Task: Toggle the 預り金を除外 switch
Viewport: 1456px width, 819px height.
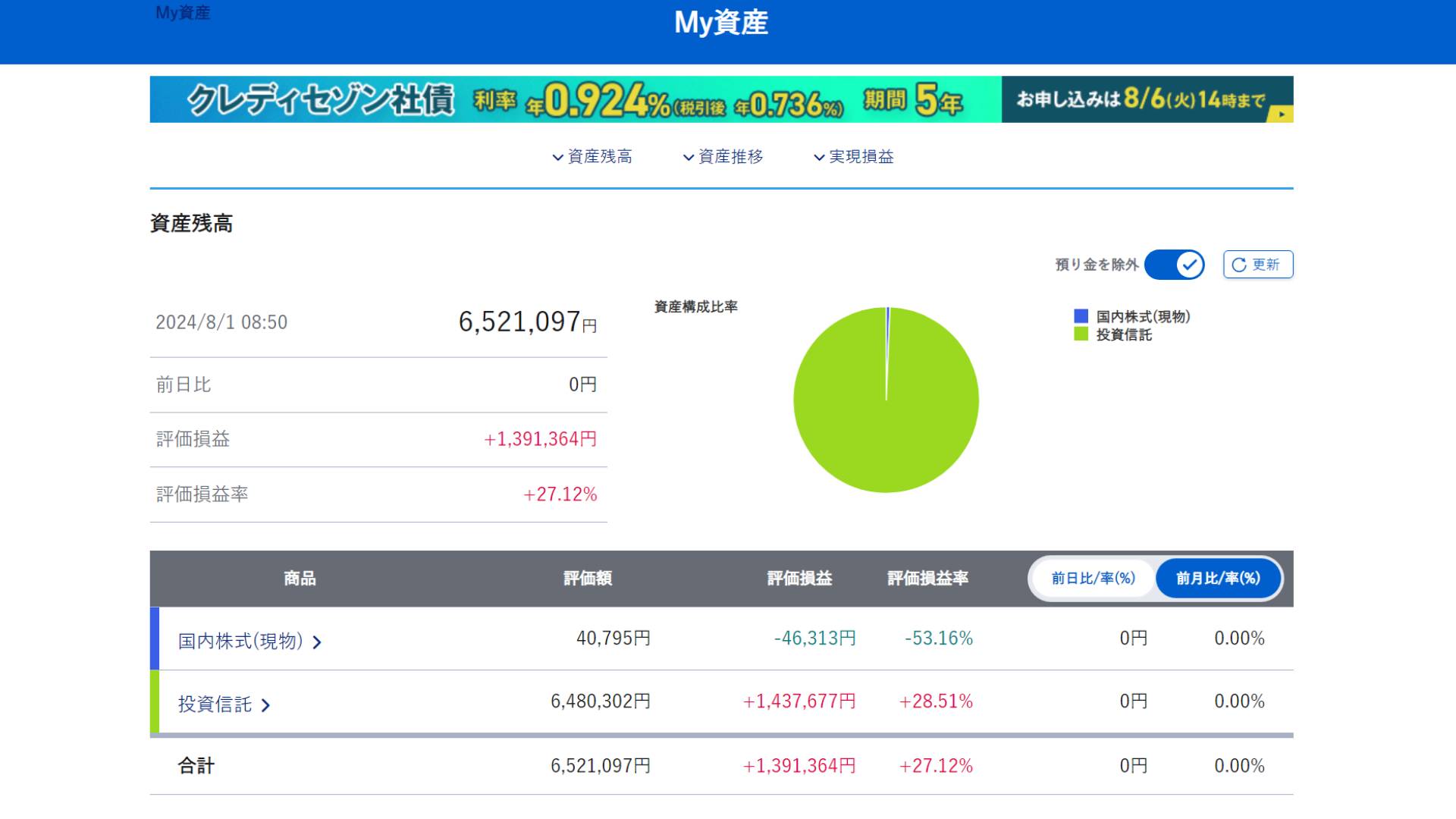Action: (x=1175, y=265)
